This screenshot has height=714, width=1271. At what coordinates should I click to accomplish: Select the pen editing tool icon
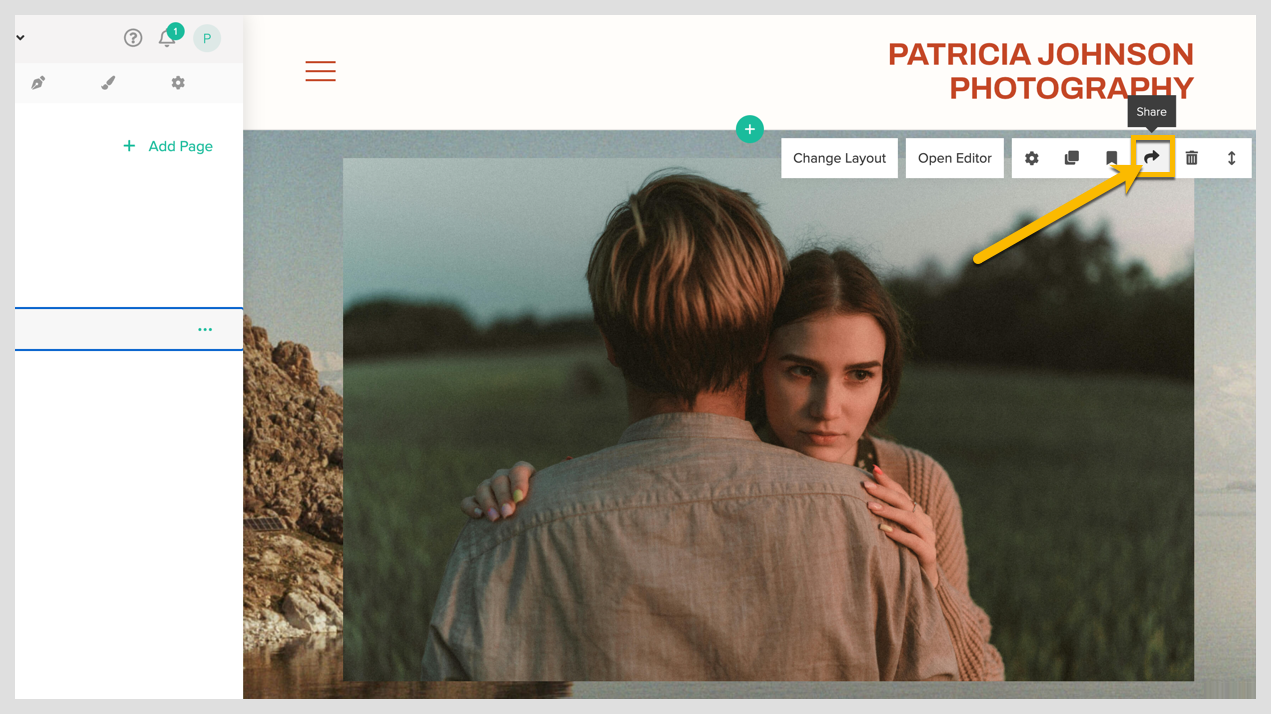[x=38, y=83]
